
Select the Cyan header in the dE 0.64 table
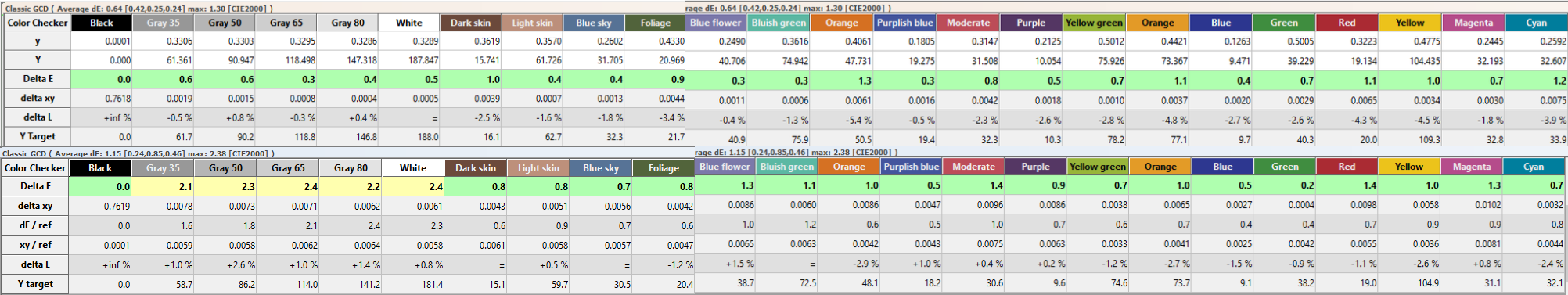1536,23
